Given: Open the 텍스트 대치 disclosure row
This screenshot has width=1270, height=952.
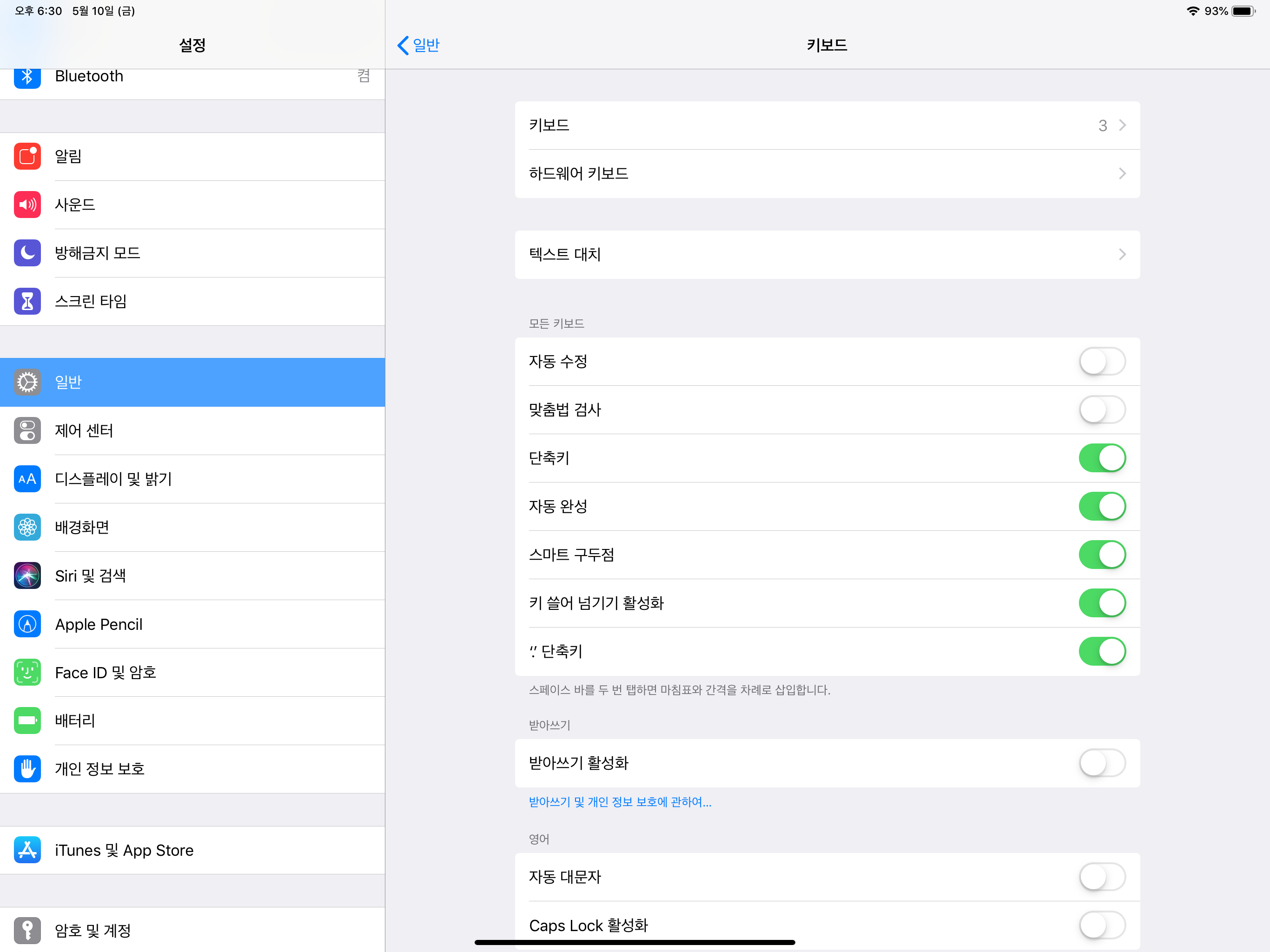Looking at the screenshot, I should [x=827, y=254].
